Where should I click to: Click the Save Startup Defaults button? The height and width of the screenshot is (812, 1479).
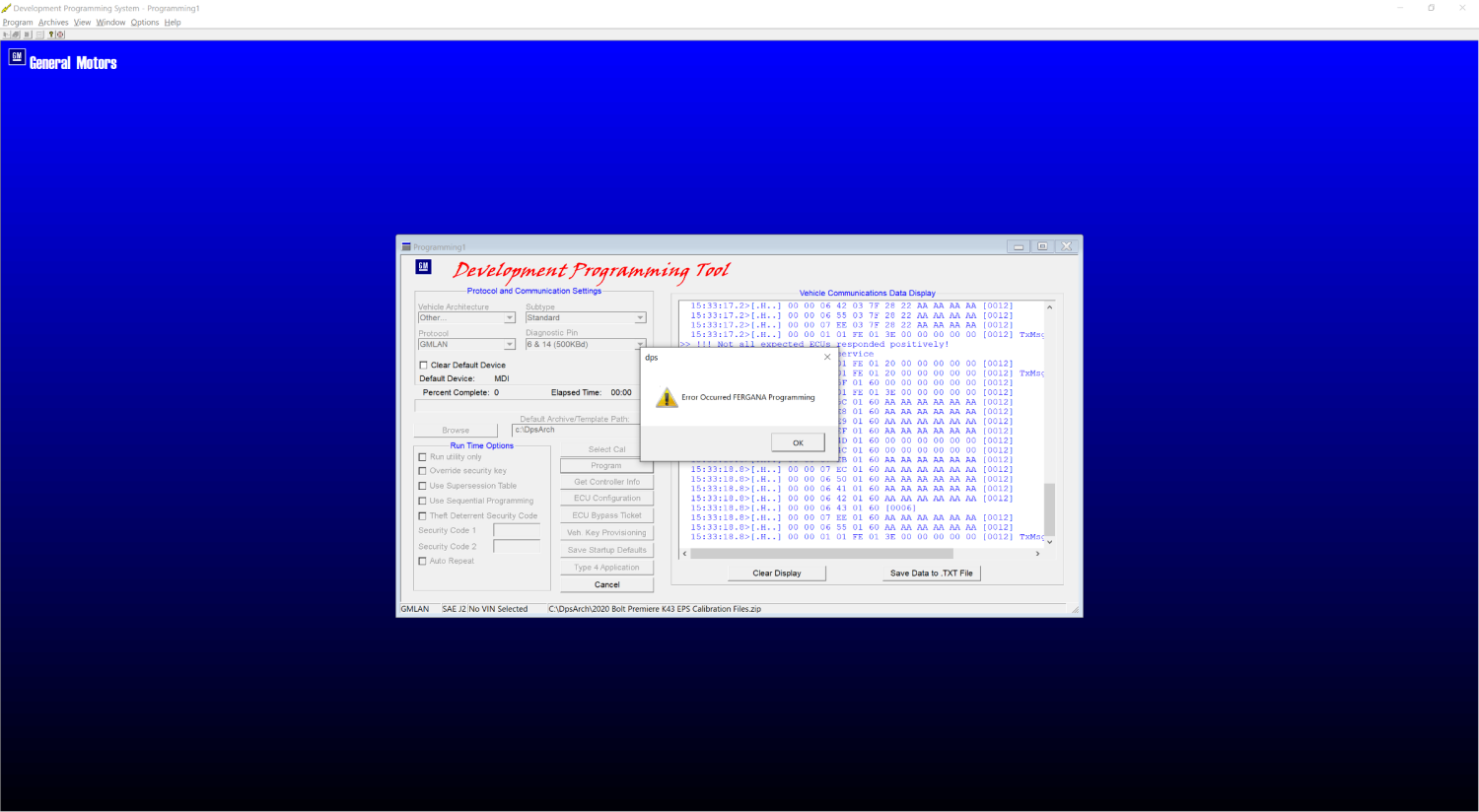(606, 550)
